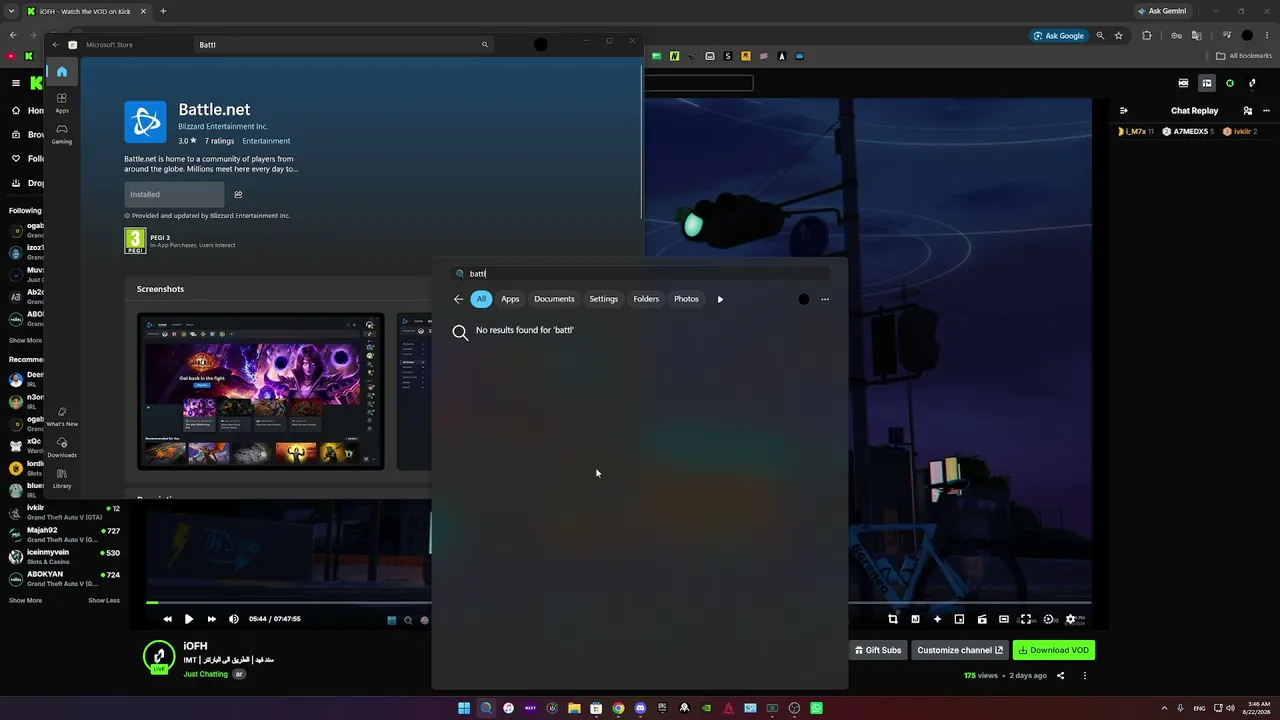Viewport: 1280px width, 720px height.
Task: Open Chrome three-dot menu
Action: pos(1267,36)
